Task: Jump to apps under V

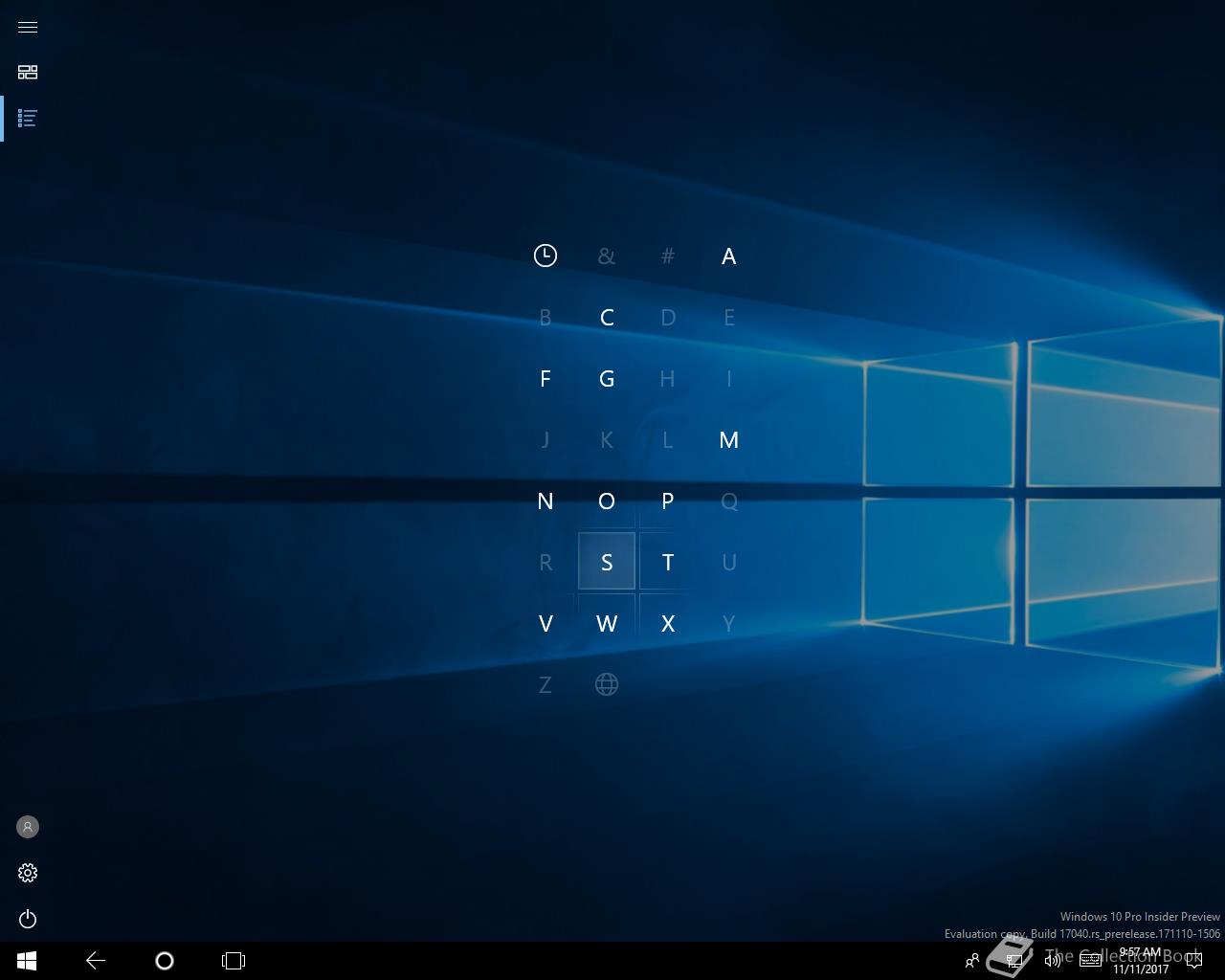Action: [x=546, y=623]
